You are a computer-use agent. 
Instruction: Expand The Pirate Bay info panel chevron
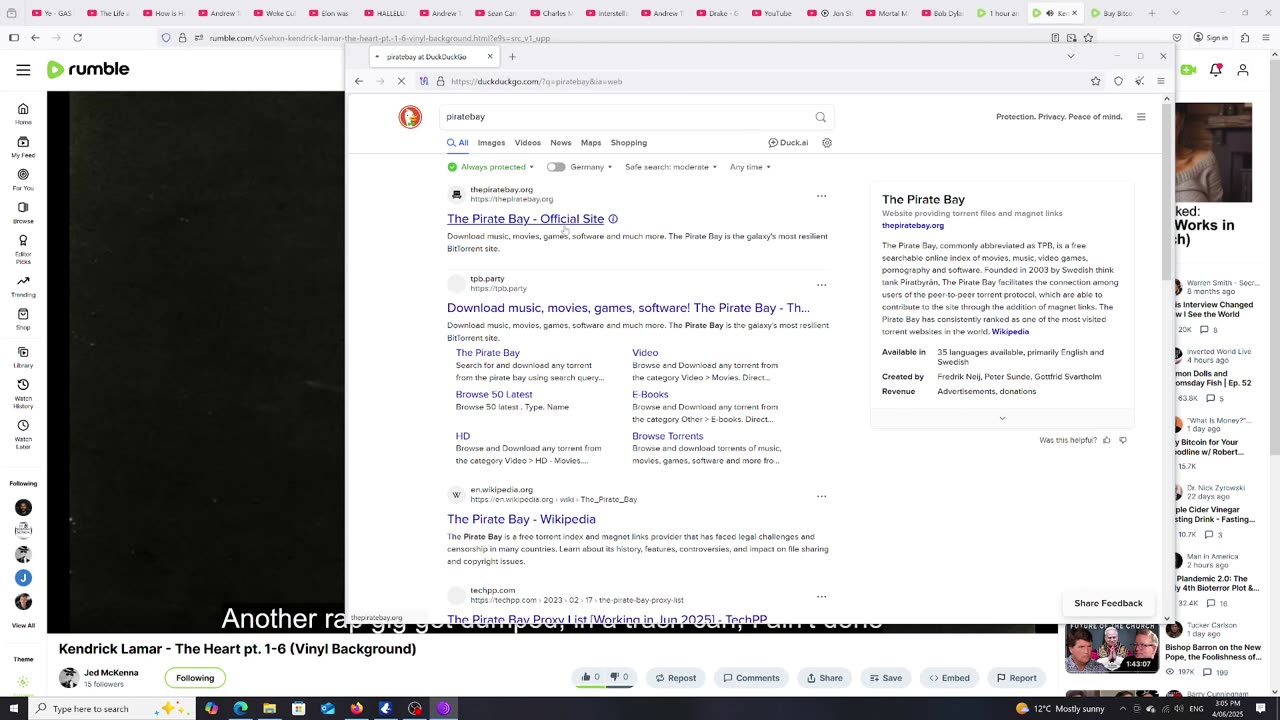[1002, 418]
